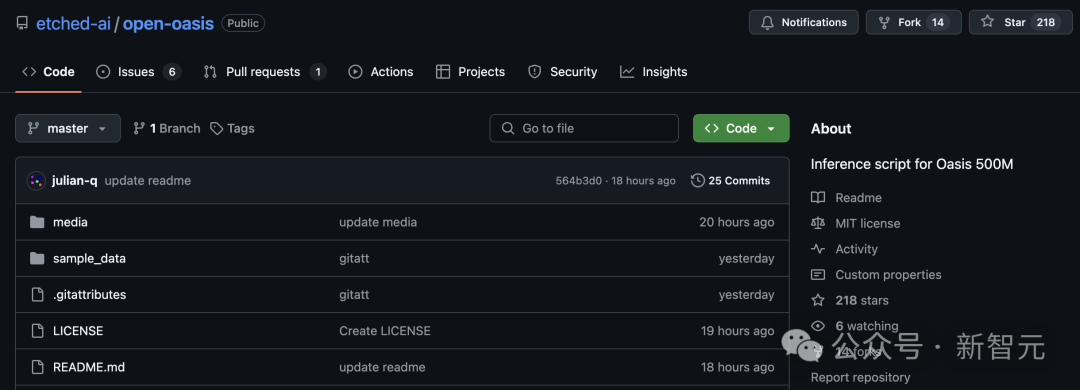The width and height of the screenshot is (1080, 390).
Task: Click the folder icon for media
Action: (x=37, y=223)
